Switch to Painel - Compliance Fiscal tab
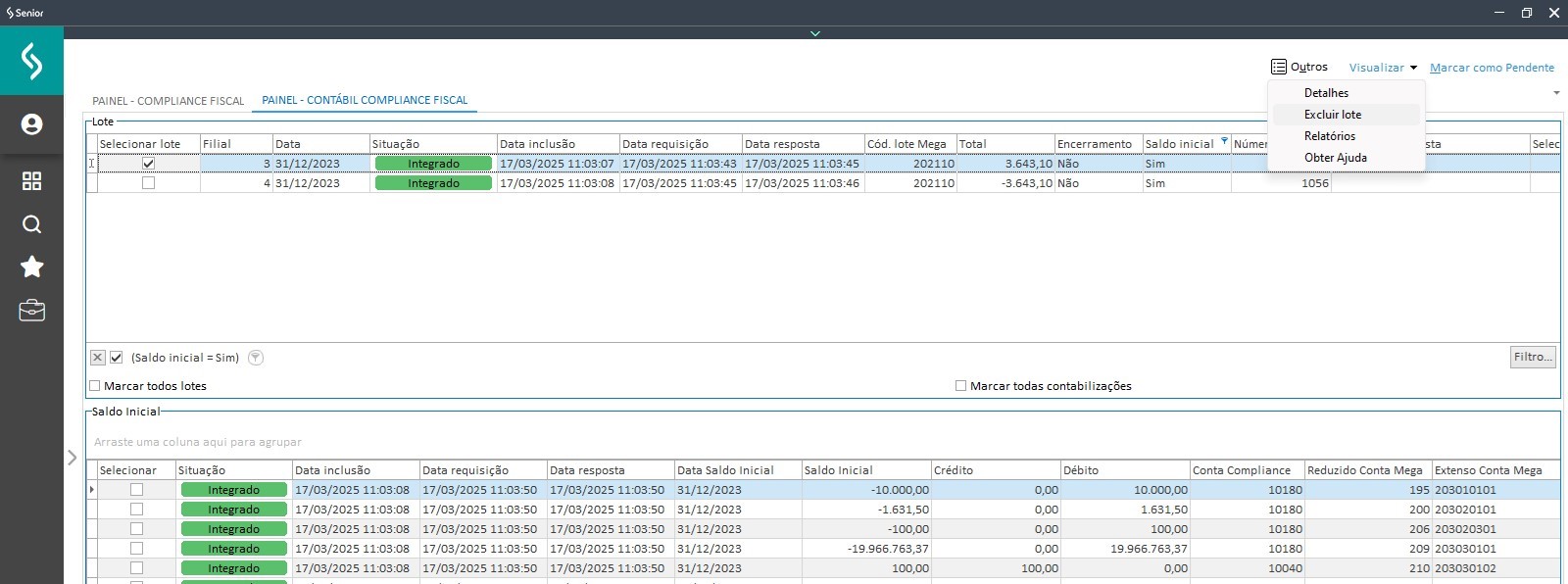Viewport: 1568px width, 584px height. [x=168, y=101]
